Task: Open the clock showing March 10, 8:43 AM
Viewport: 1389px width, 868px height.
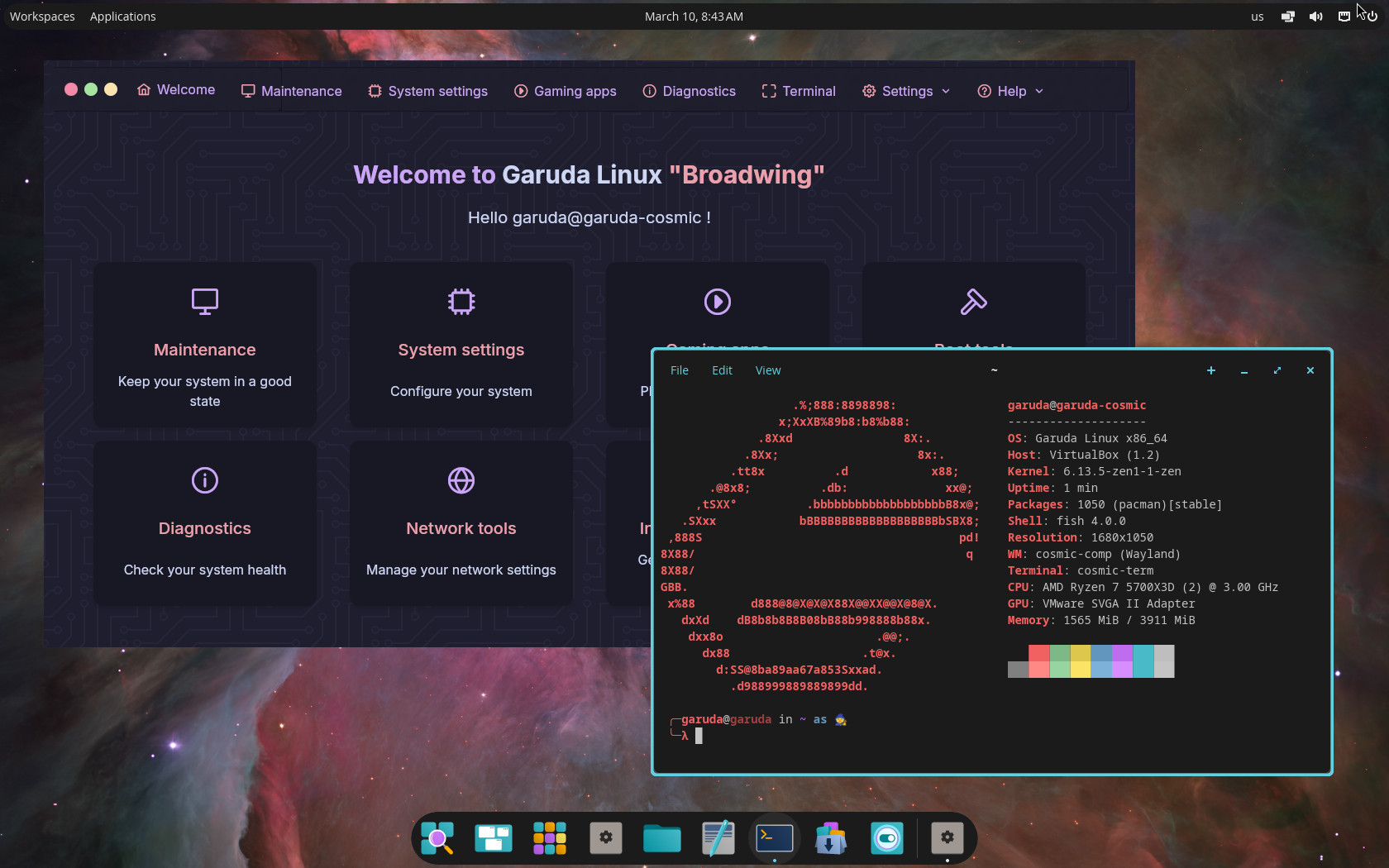Action: click(x=694, y=17)
